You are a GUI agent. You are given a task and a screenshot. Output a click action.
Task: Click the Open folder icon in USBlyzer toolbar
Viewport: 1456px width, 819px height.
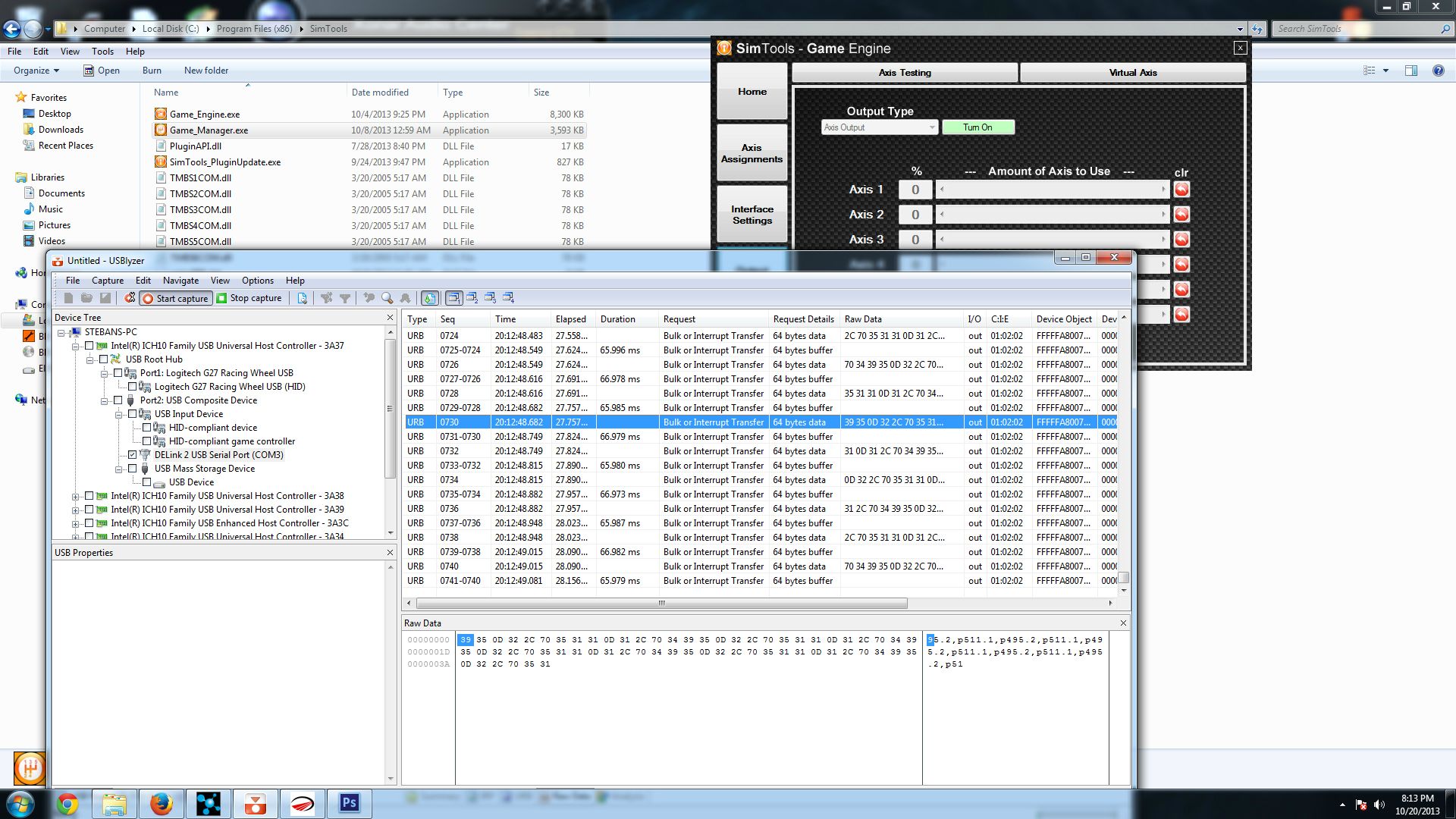(86, 298)
